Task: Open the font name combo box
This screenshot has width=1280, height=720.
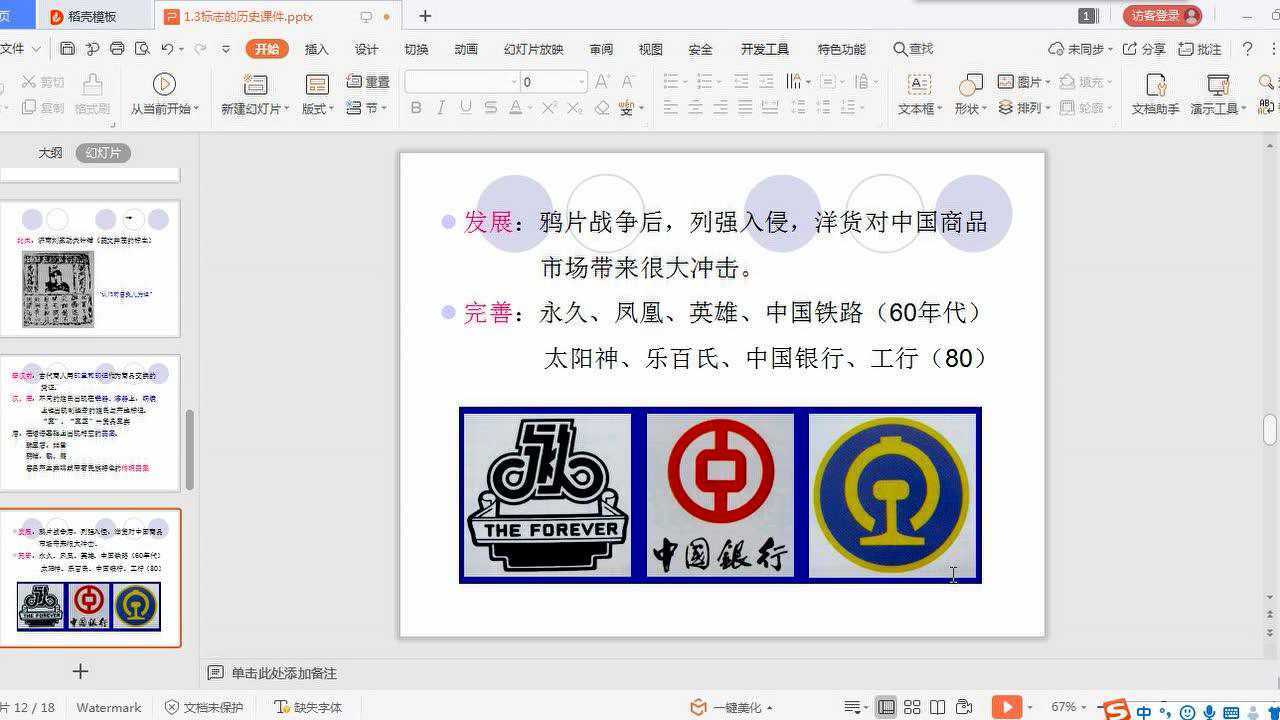Action: 462,82
